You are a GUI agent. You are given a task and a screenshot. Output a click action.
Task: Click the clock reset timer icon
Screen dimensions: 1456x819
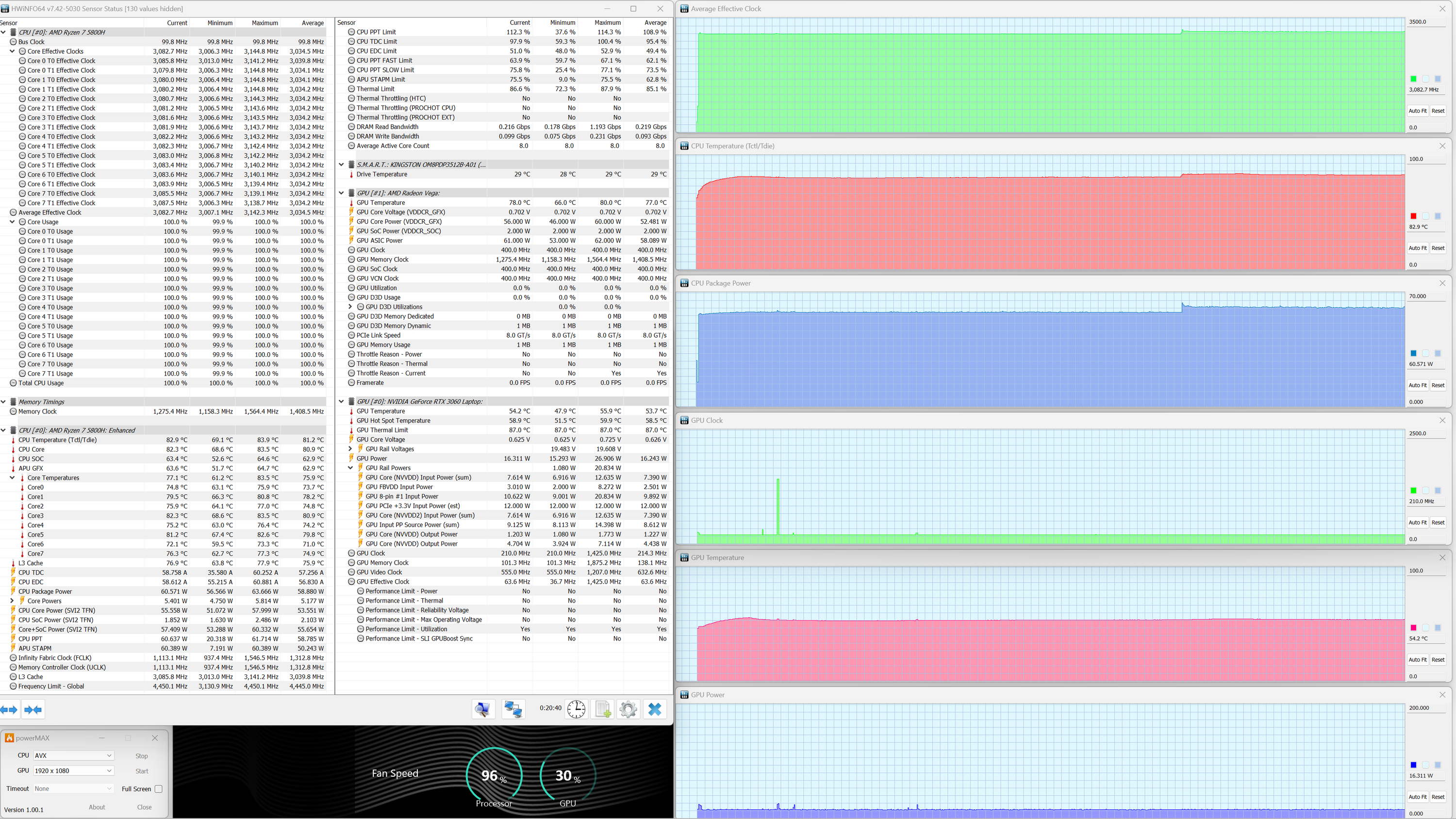click(x=576, y=709)
